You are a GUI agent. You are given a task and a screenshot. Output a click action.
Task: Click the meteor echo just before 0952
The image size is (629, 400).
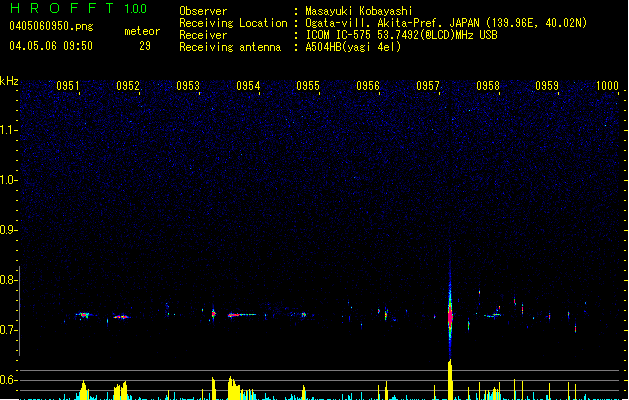point(121,317)
